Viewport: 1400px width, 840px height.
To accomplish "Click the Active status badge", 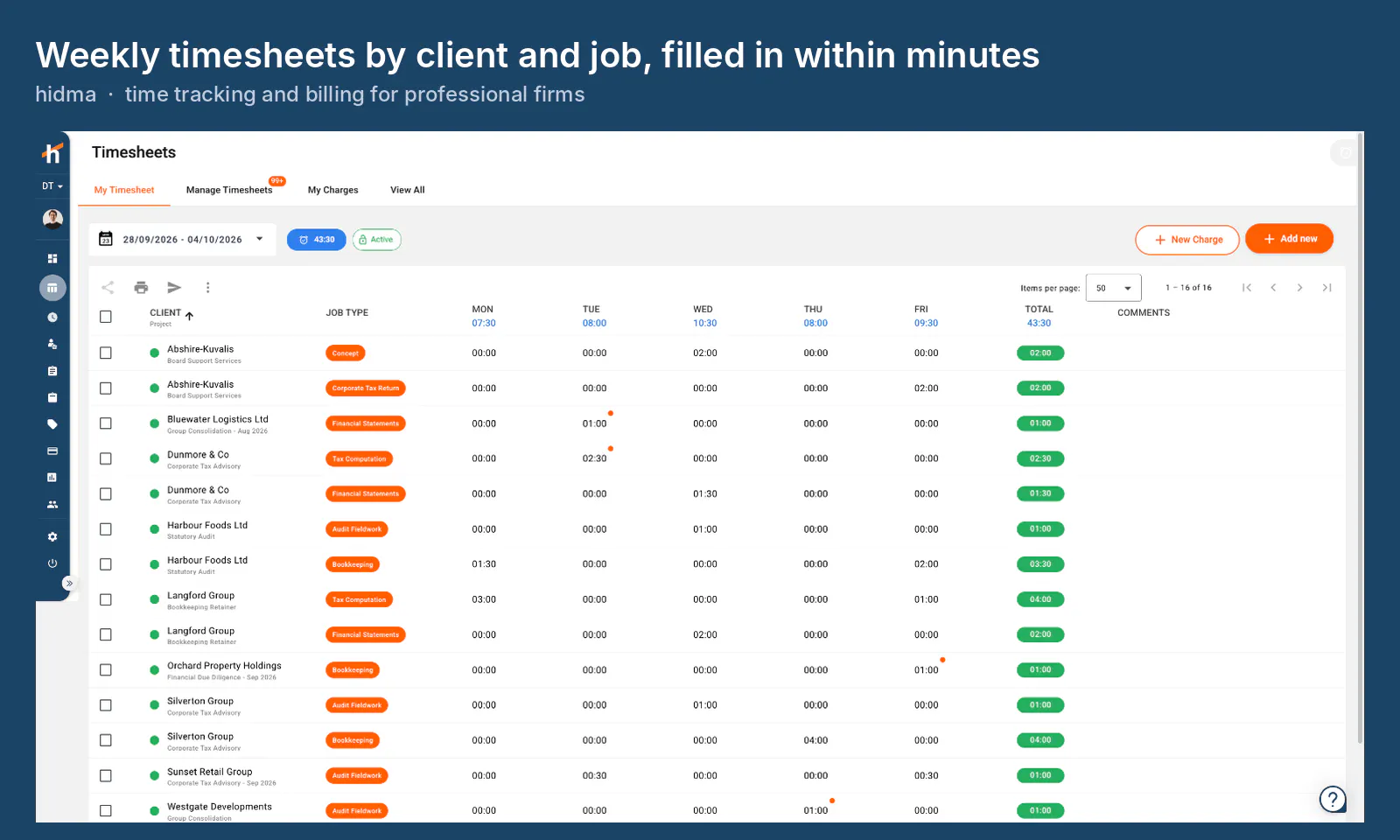I will coord(377,240).
